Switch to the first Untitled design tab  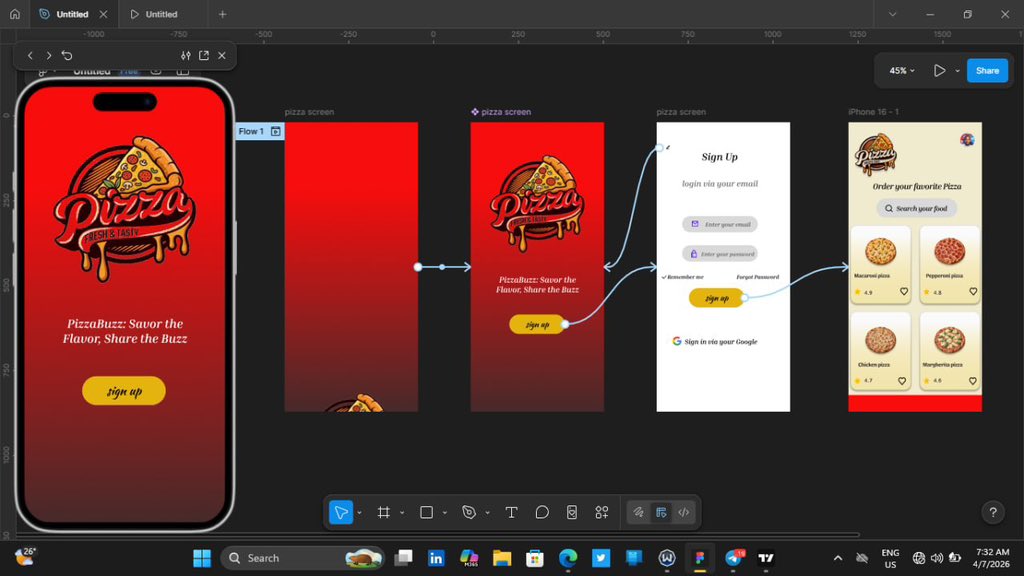pyautogui.click(x=72, y=14)
